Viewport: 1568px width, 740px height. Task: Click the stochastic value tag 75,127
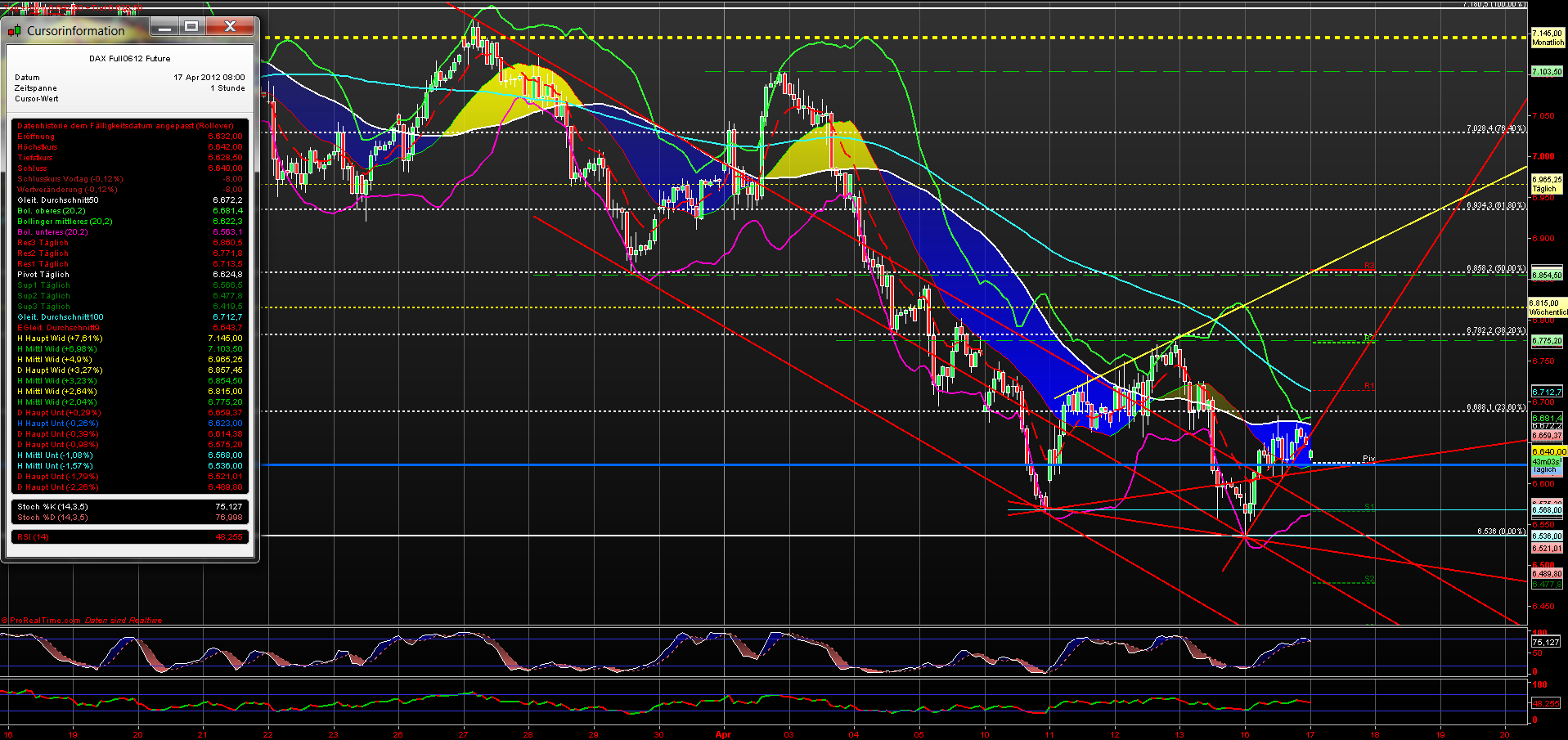[1546, 643]
